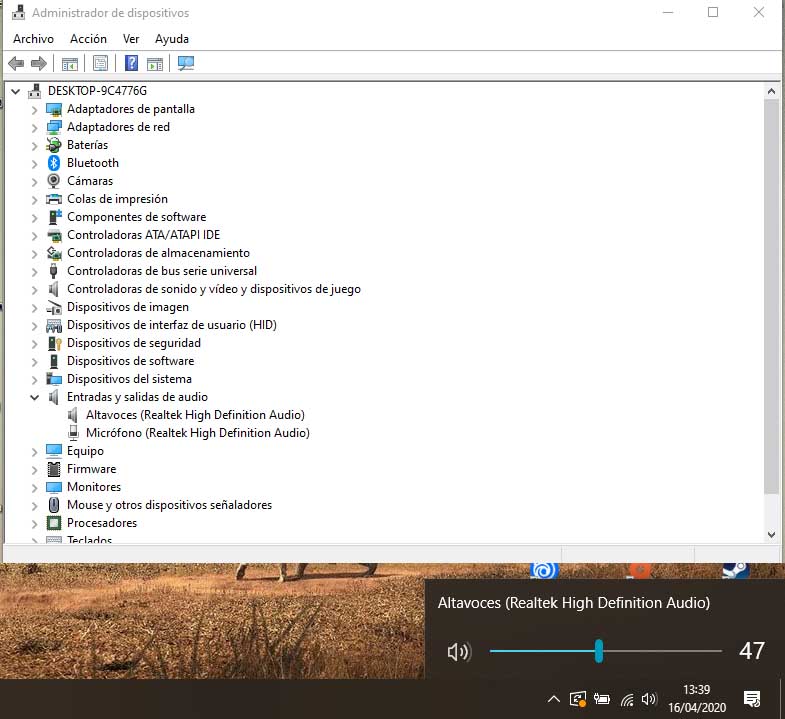Open the Archivo menu
The width and height of the screenshot is (785, 719).
tap(33, 39)
